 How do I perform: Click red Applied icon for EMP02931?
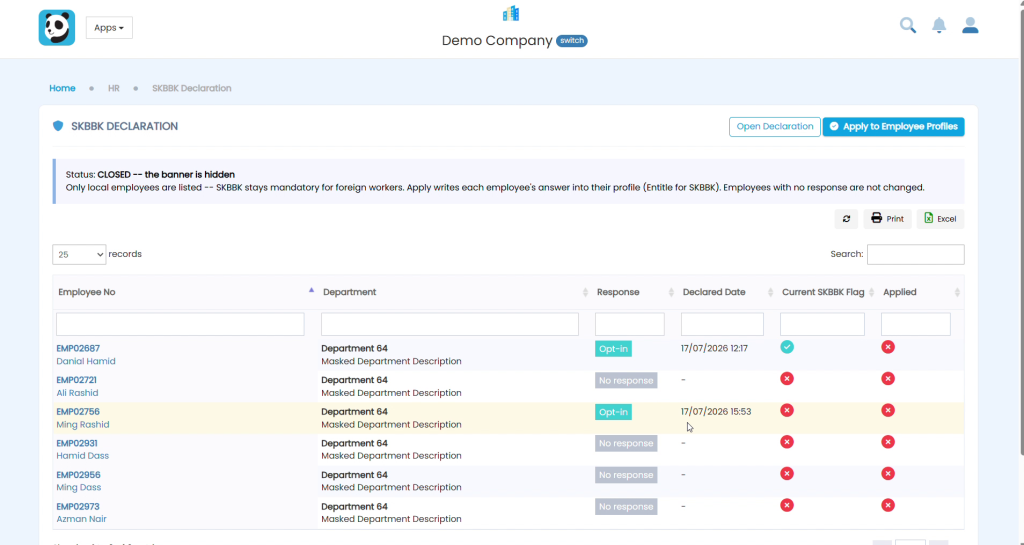point(888,442)
